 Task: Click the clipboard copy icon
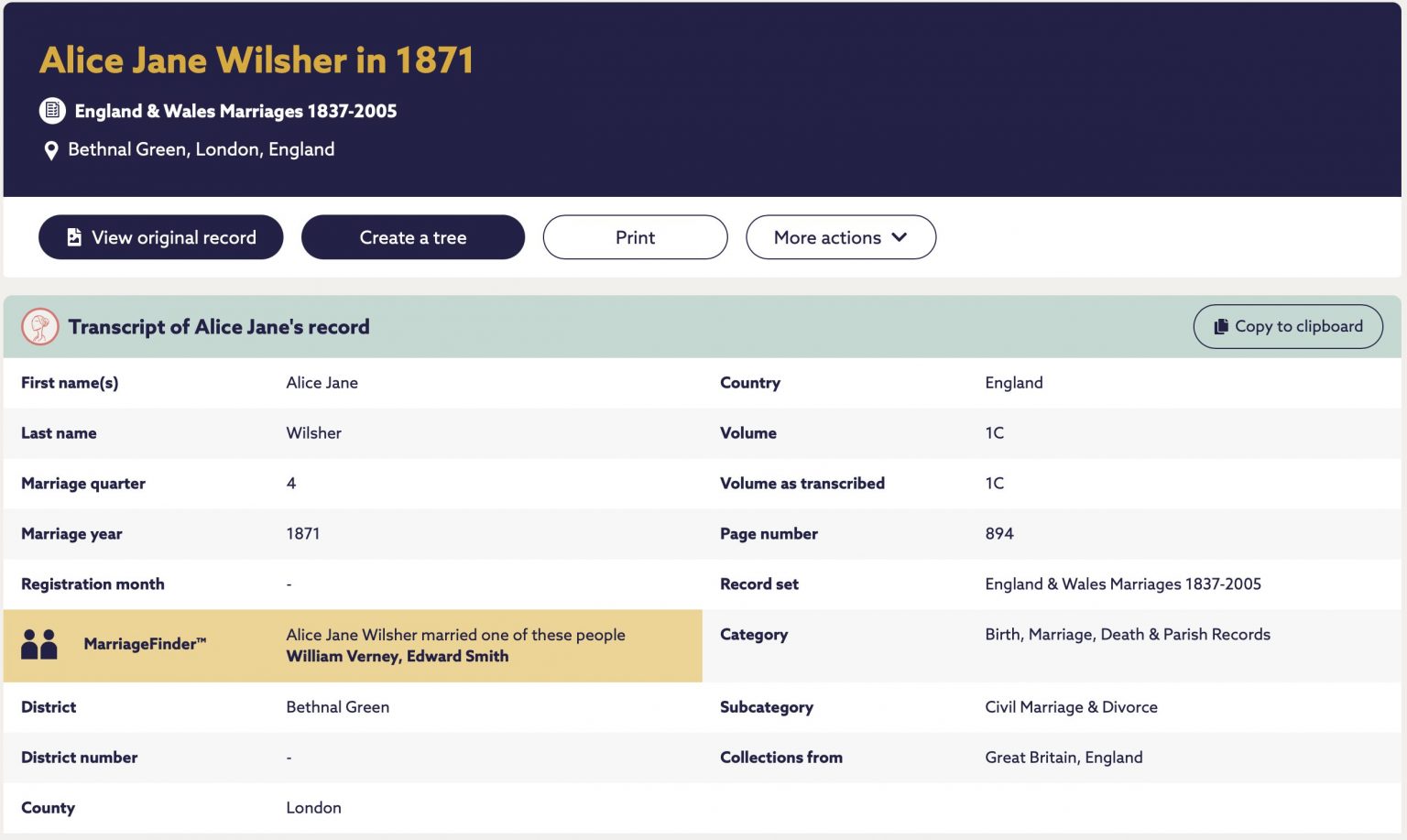click(1221, 326)
